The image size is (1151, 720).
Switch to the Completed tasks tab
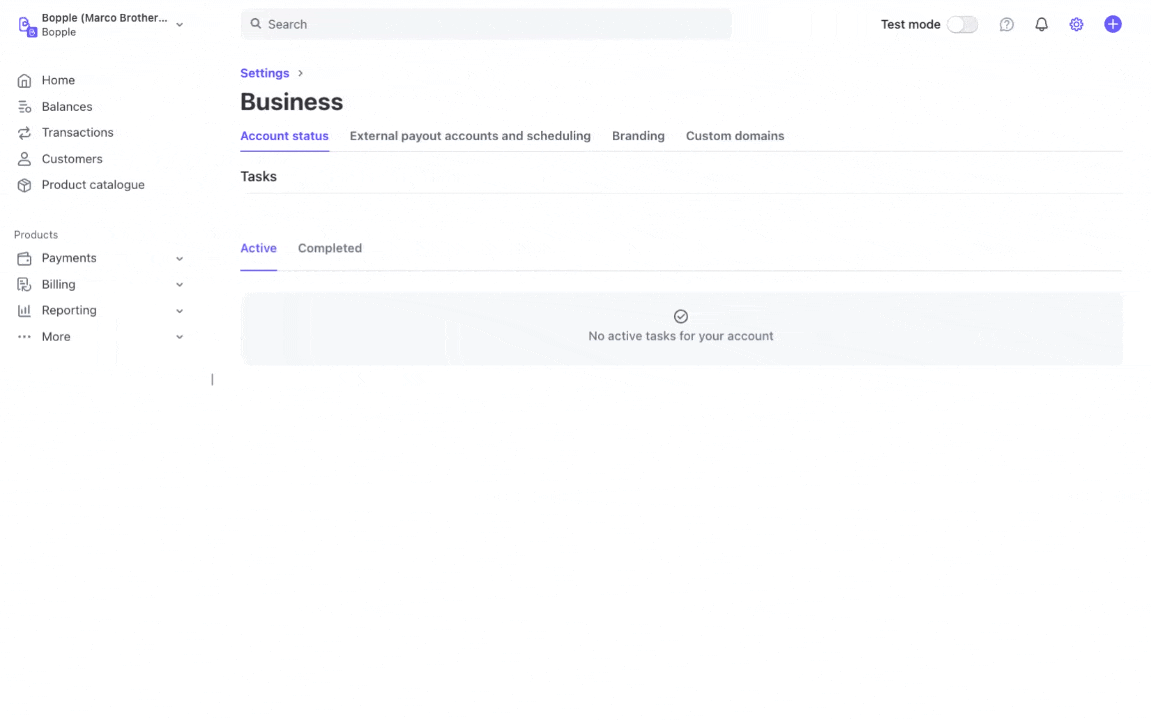pyautogui.click(x=330, y=248)
